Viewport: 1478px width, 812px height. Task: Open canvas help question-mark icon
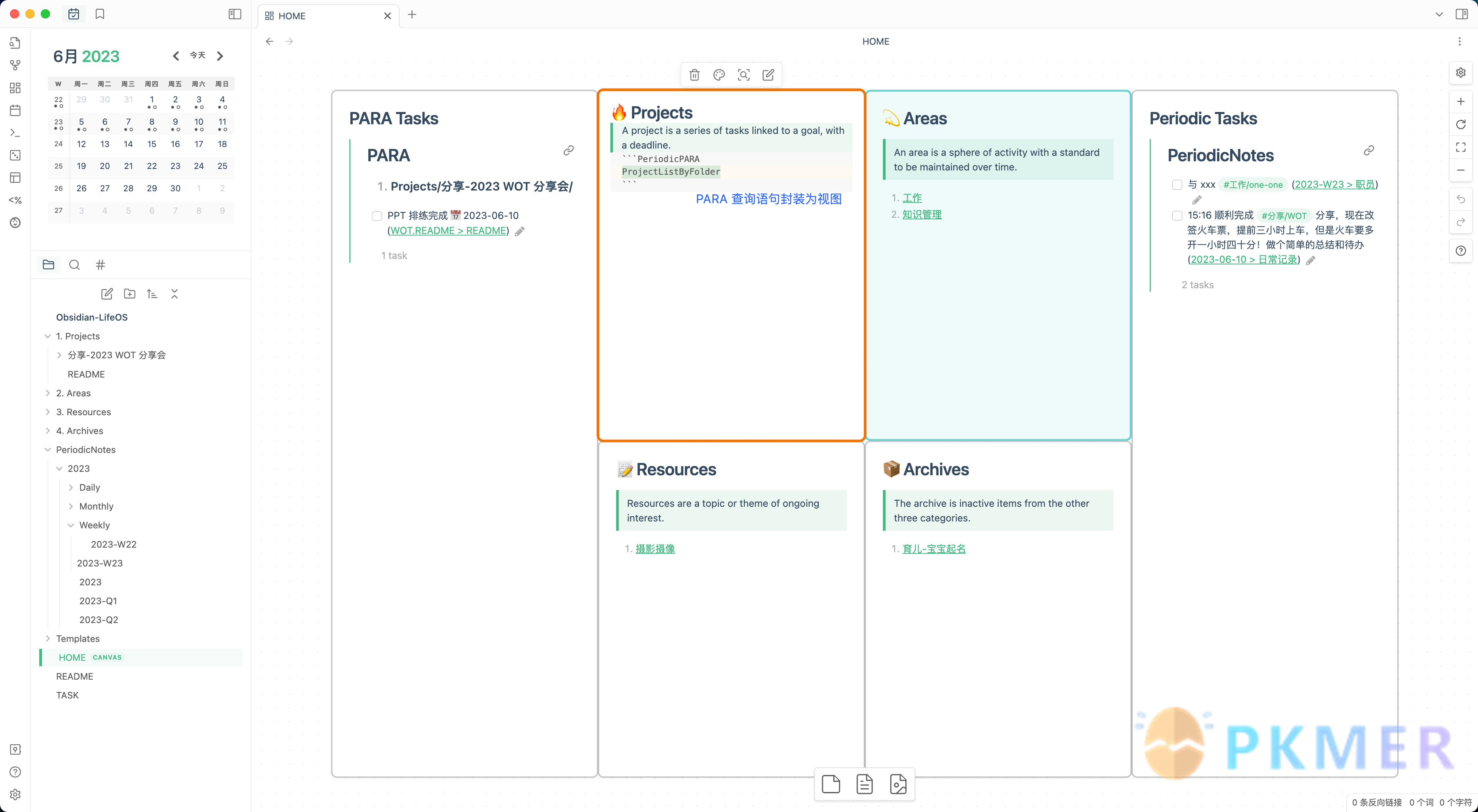coord(1461,251)
